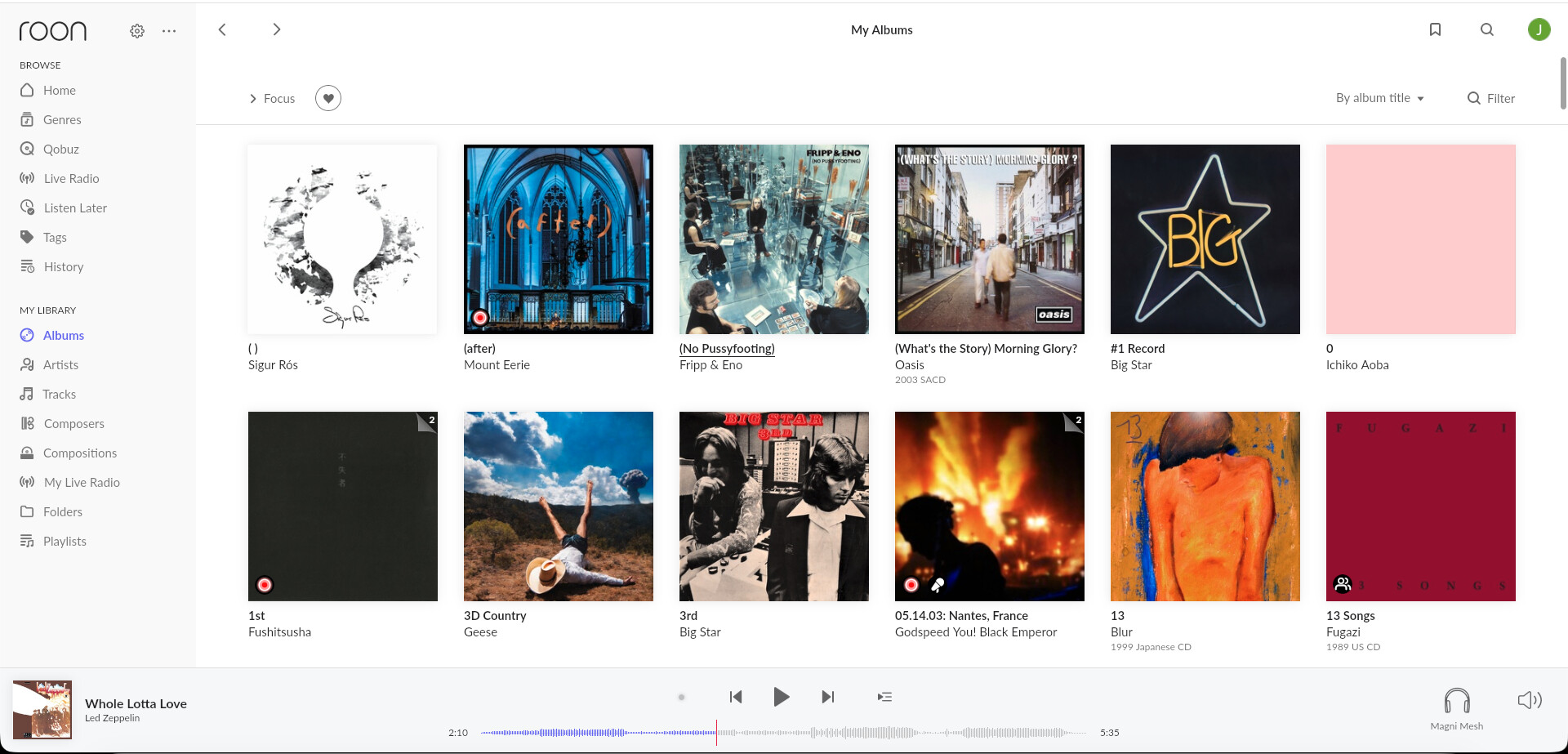Open the 13 Songs album cover
This screenshot has height=754, width=1568.
[1421, 506]
